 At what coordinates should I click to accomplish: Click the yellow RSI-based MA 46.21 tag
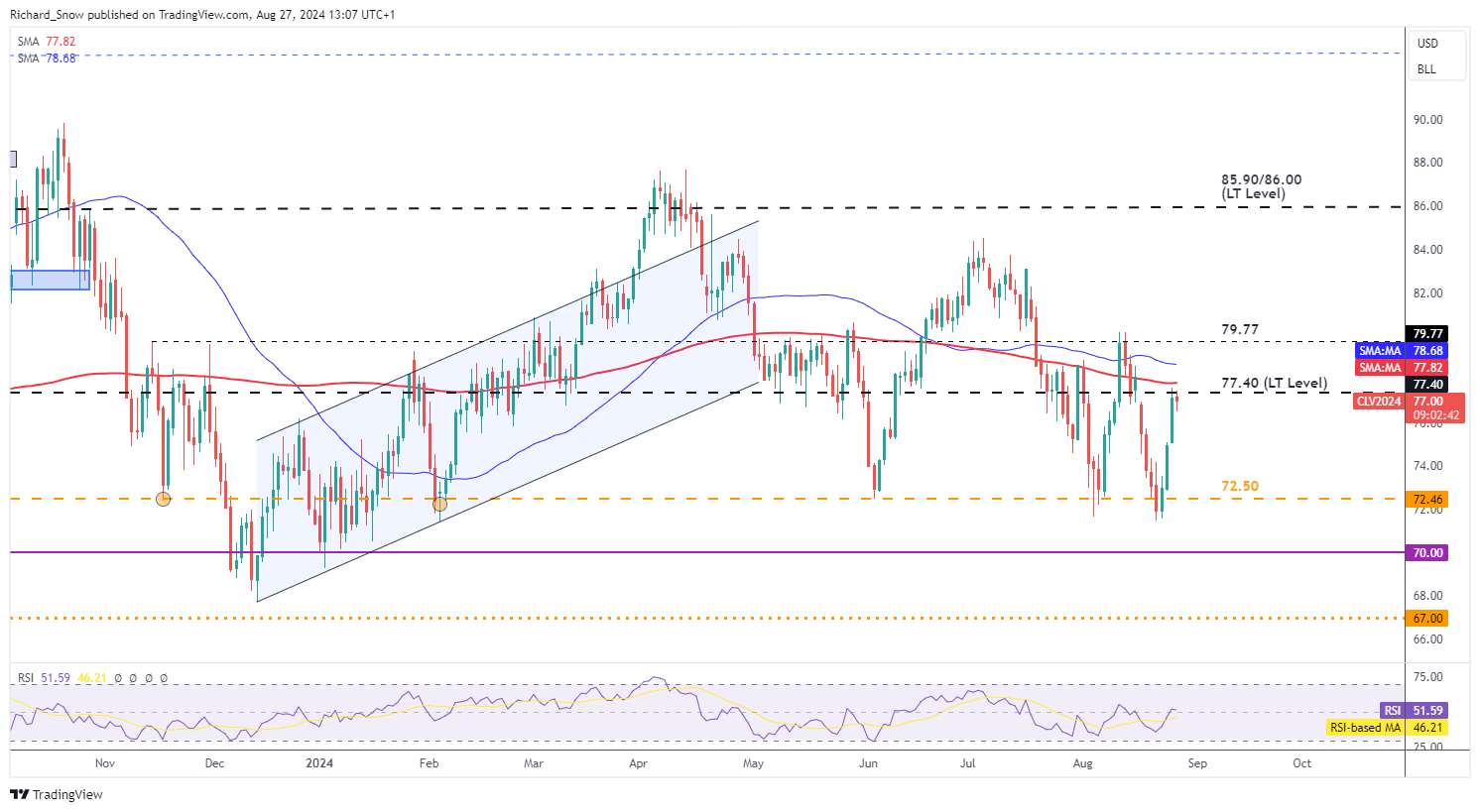[1387, 728]
